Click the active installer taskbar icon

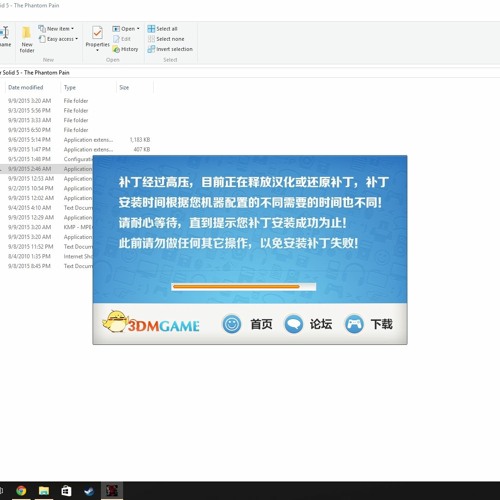coord(112,491)
